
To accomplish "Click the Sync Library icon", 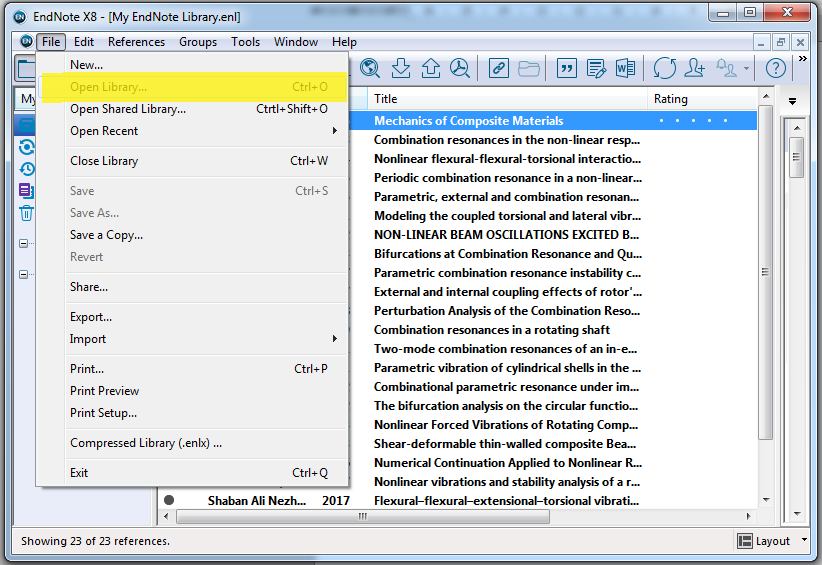I will click(x=665, y=68).
